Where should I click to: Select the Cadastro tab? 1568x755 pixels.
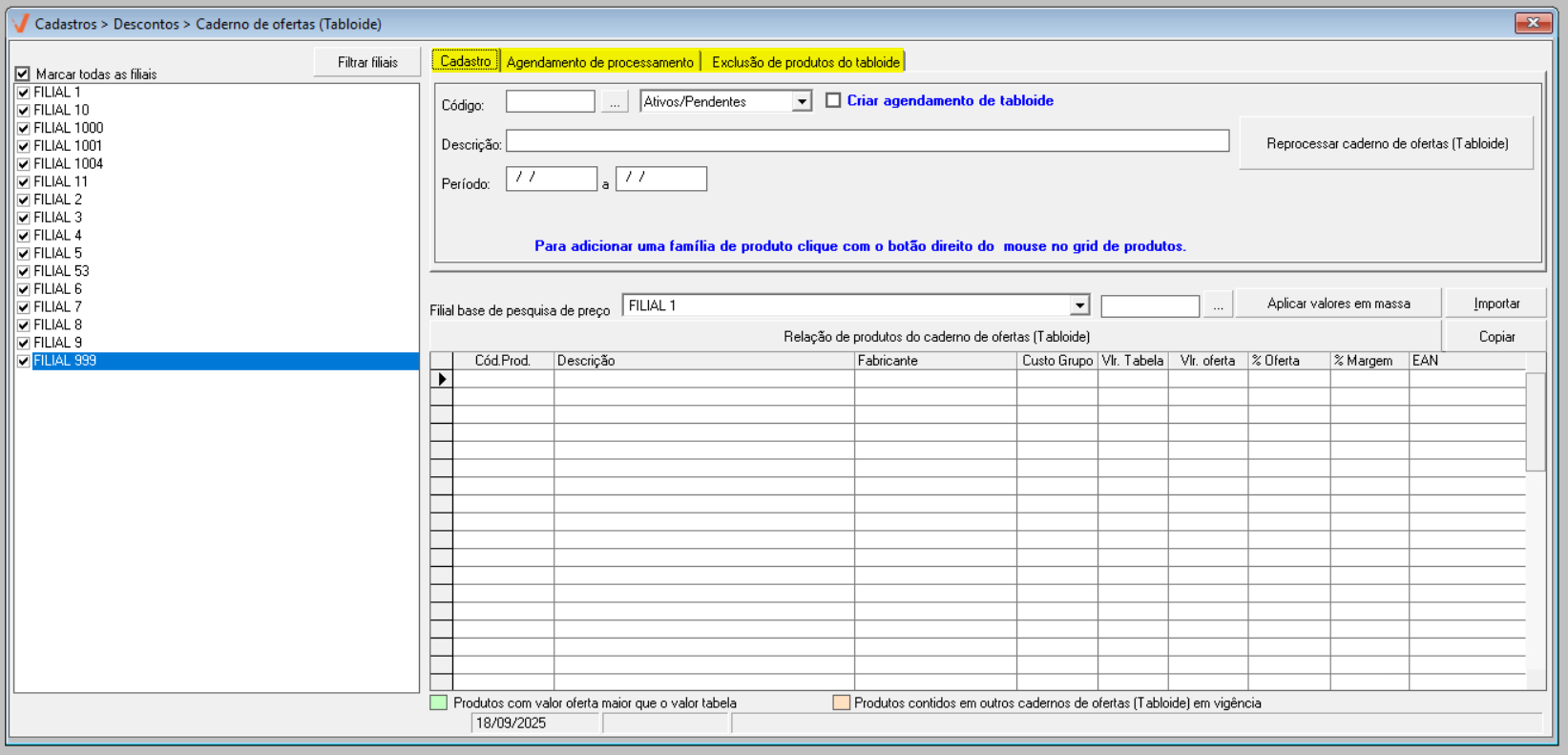tap(466, 61)
